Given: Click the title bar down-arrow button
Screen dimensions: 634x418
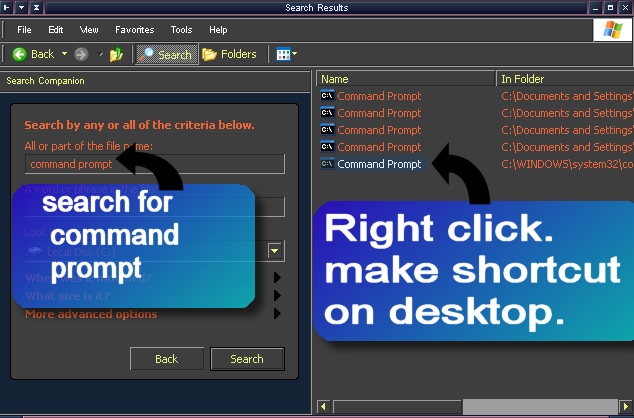Looking at the screenshot, I should click(x=21, y=7).
